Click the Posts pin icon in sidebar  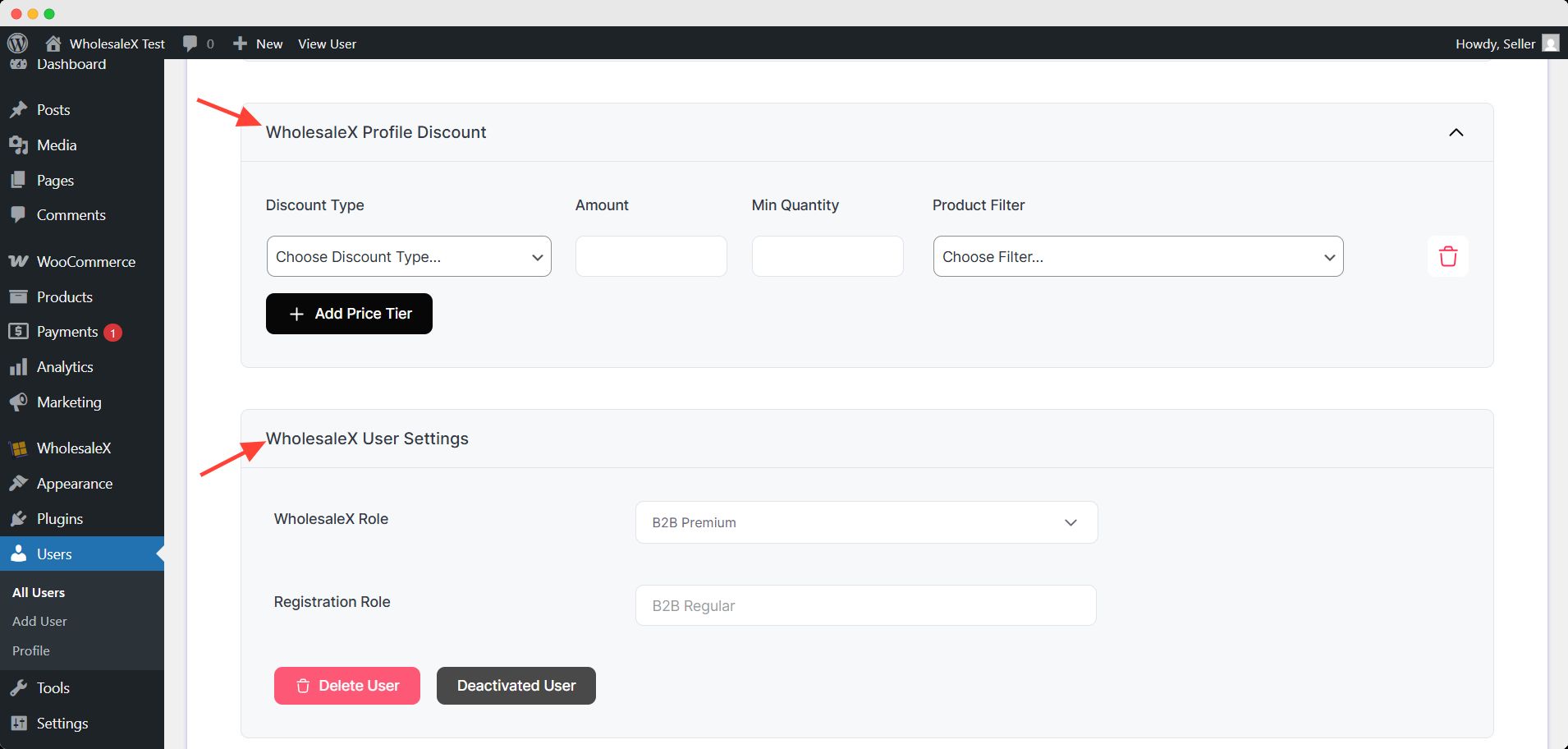coord(18,109)
